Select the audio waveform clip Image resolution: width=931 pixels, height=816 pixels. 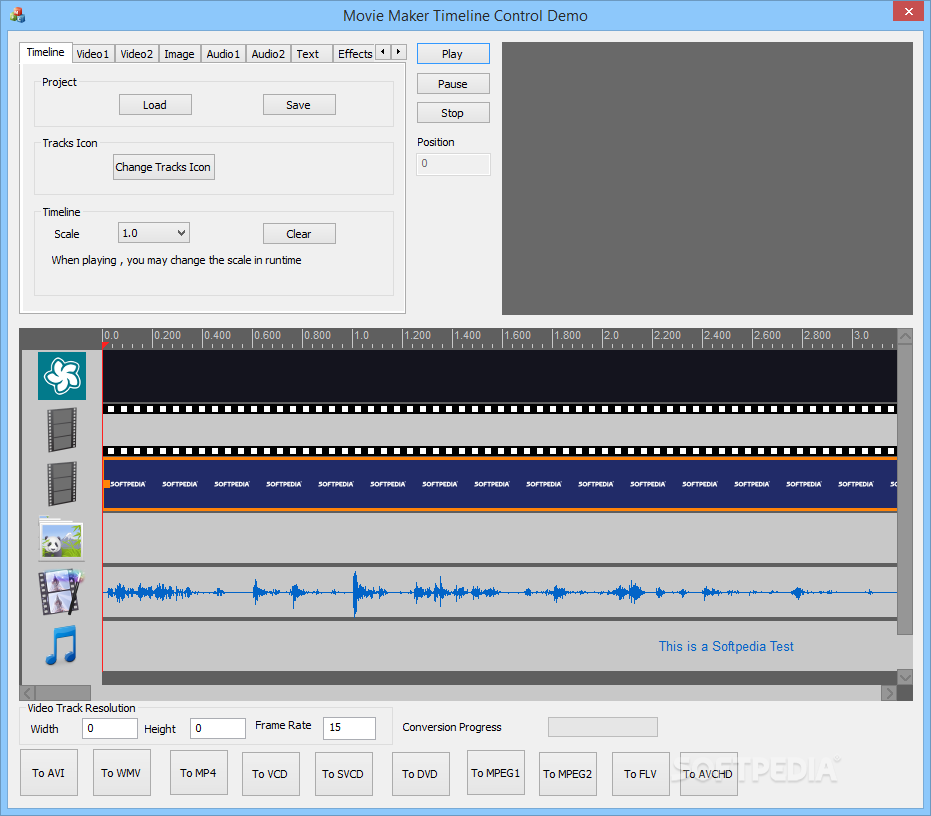500,592
